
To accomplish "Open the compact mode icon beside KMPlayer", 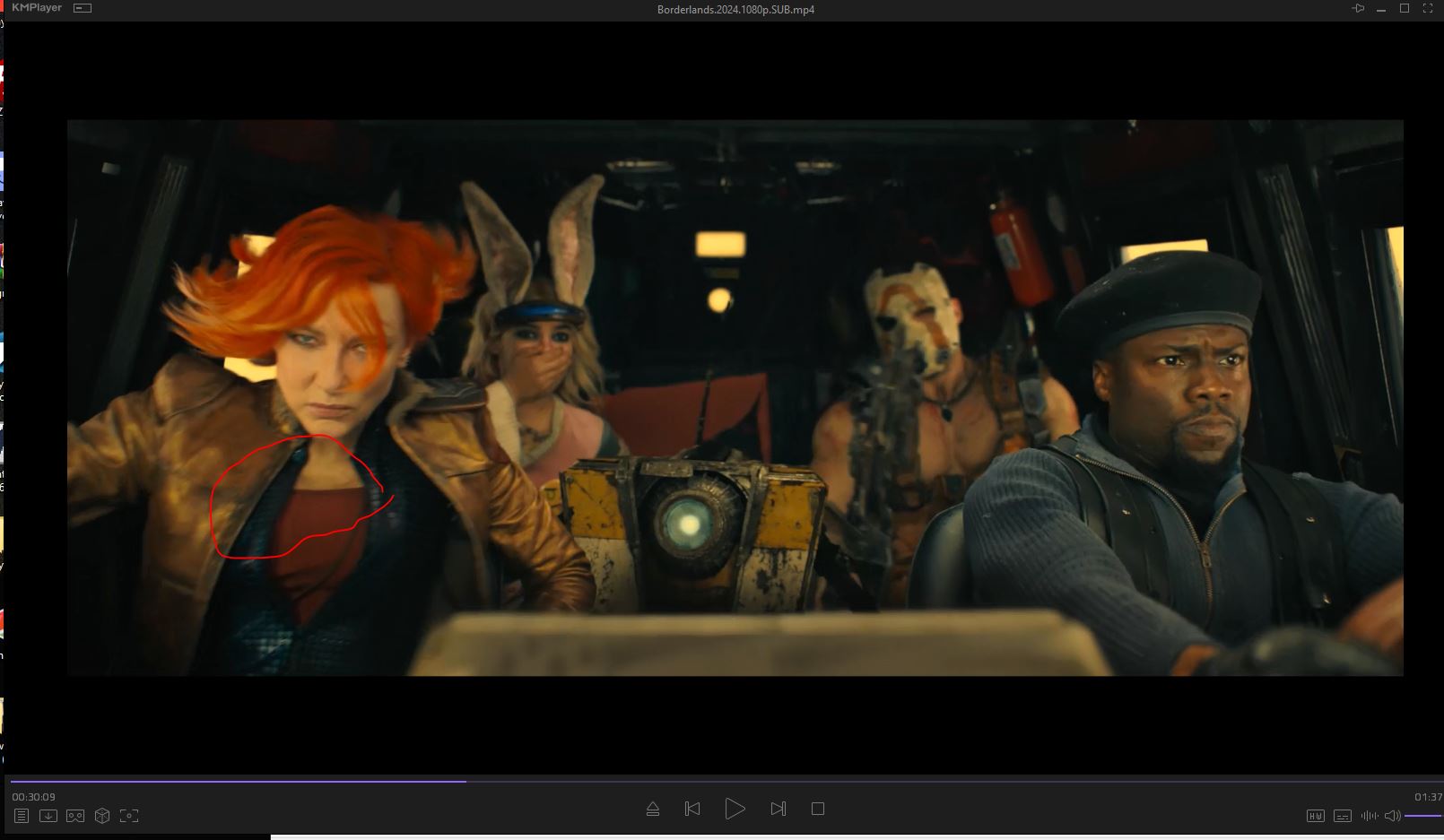I will pos(83,8).
